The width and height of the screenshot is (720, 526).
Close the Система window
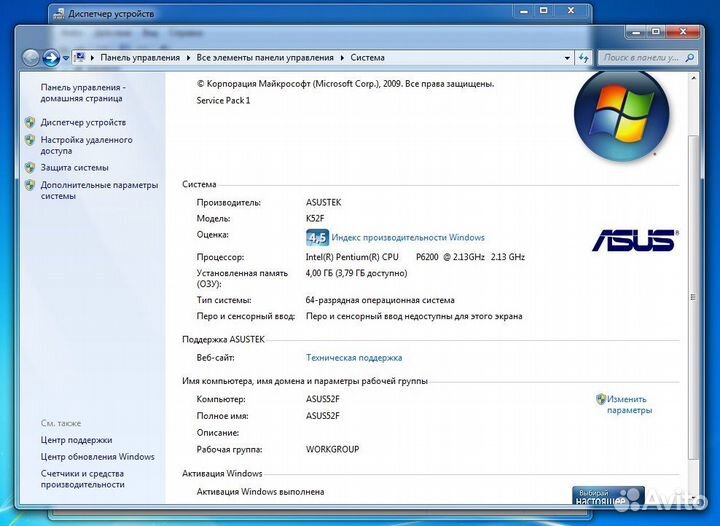click(683, 32)
